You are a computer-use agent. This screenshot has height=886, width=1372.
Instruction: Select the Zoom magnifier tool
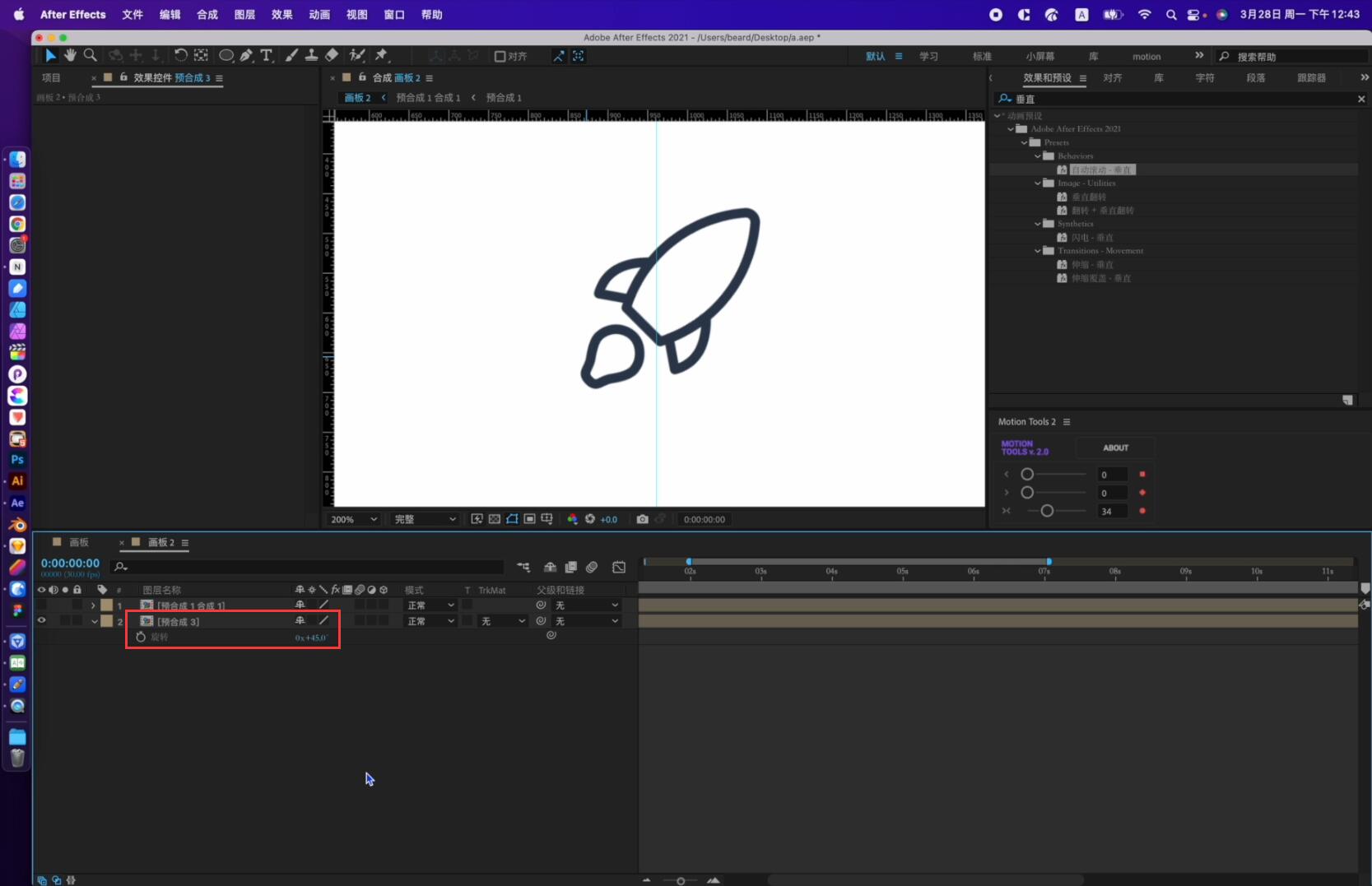91,55
